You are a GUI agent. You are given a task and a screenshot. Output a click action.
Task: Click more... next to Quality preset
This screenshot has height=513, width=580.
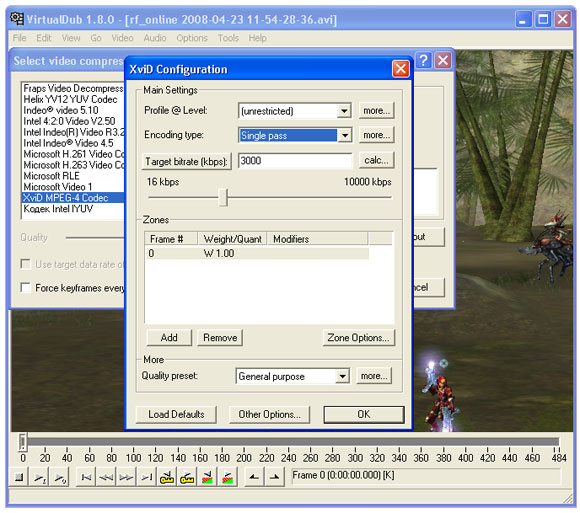point(374,376)
